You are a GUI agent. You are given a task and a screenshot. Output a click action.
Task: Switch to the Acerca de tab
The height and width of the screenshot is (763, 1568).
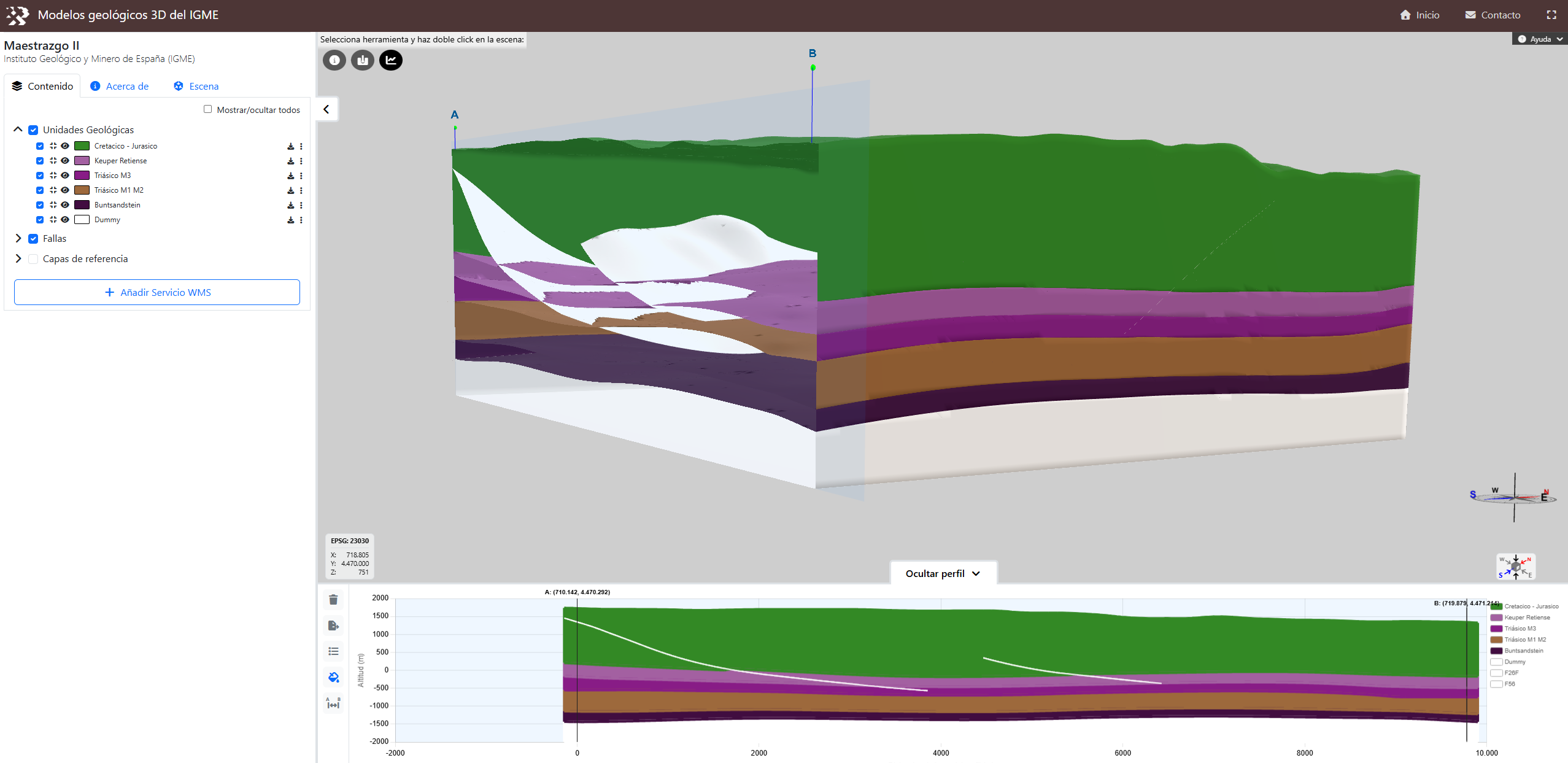coord(127,86)
